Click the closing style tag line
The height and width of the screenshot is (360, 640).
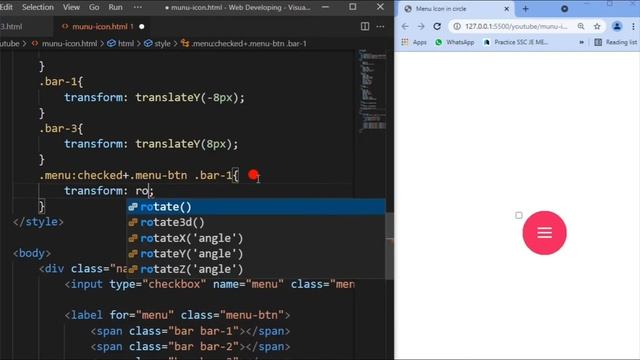38,222
